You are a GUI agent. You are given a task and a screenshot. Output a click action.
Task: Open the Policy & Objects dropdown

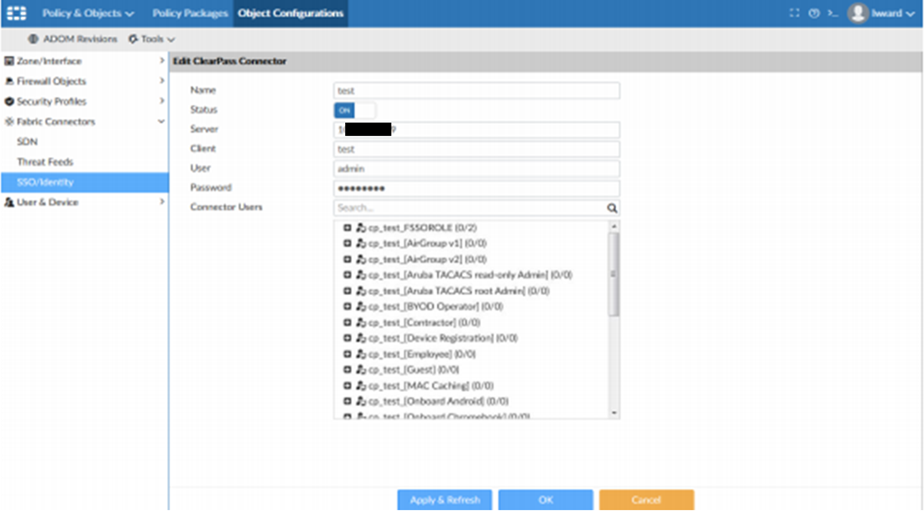(88, 13)
